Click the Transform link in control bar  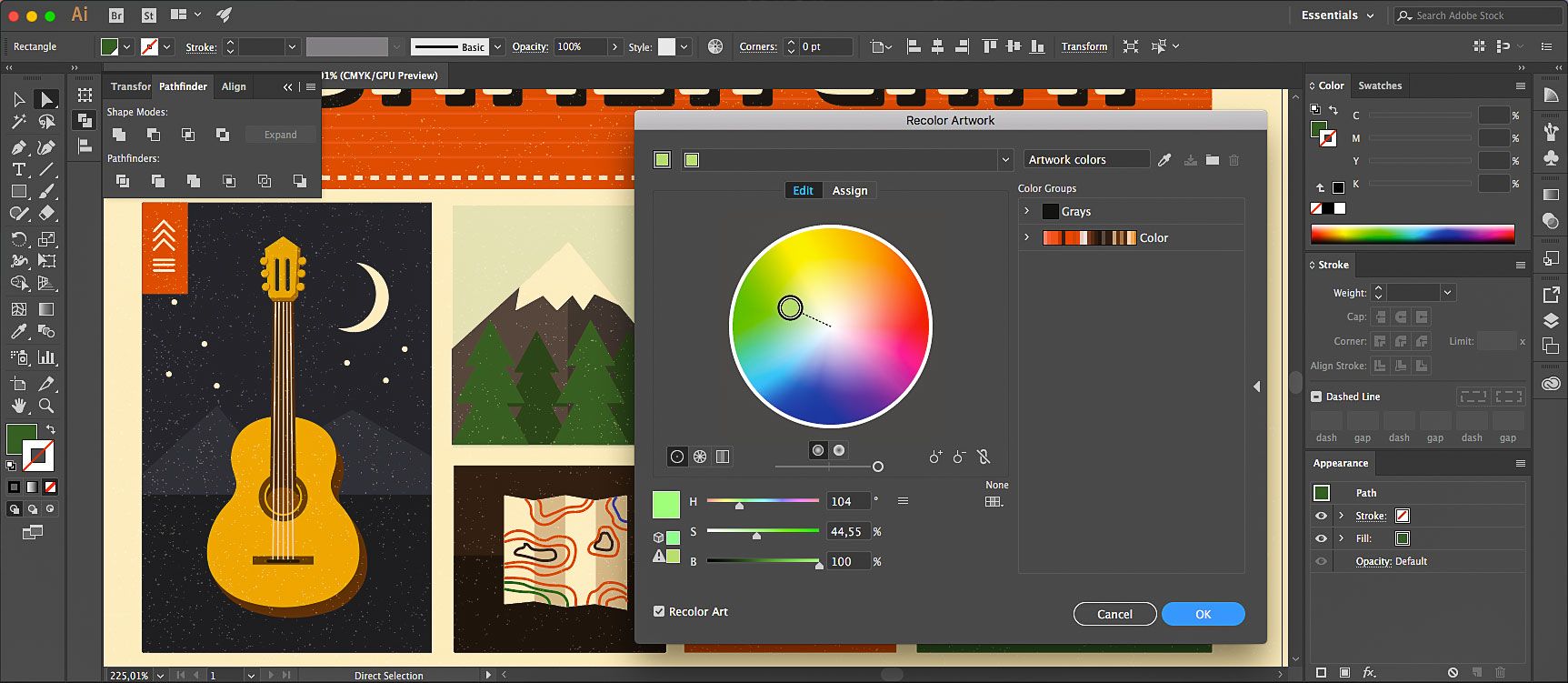pos(1084,46)
